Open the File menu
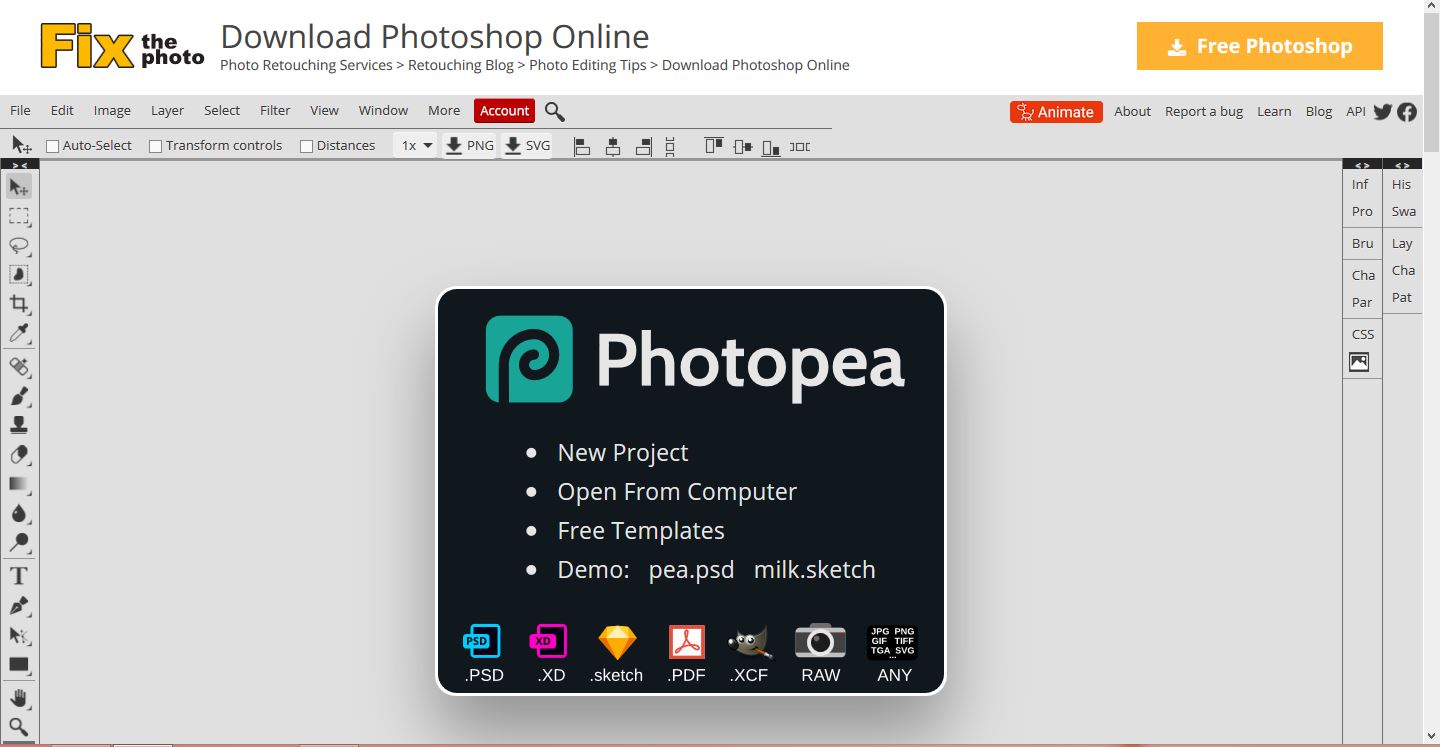 click(20, 111)
